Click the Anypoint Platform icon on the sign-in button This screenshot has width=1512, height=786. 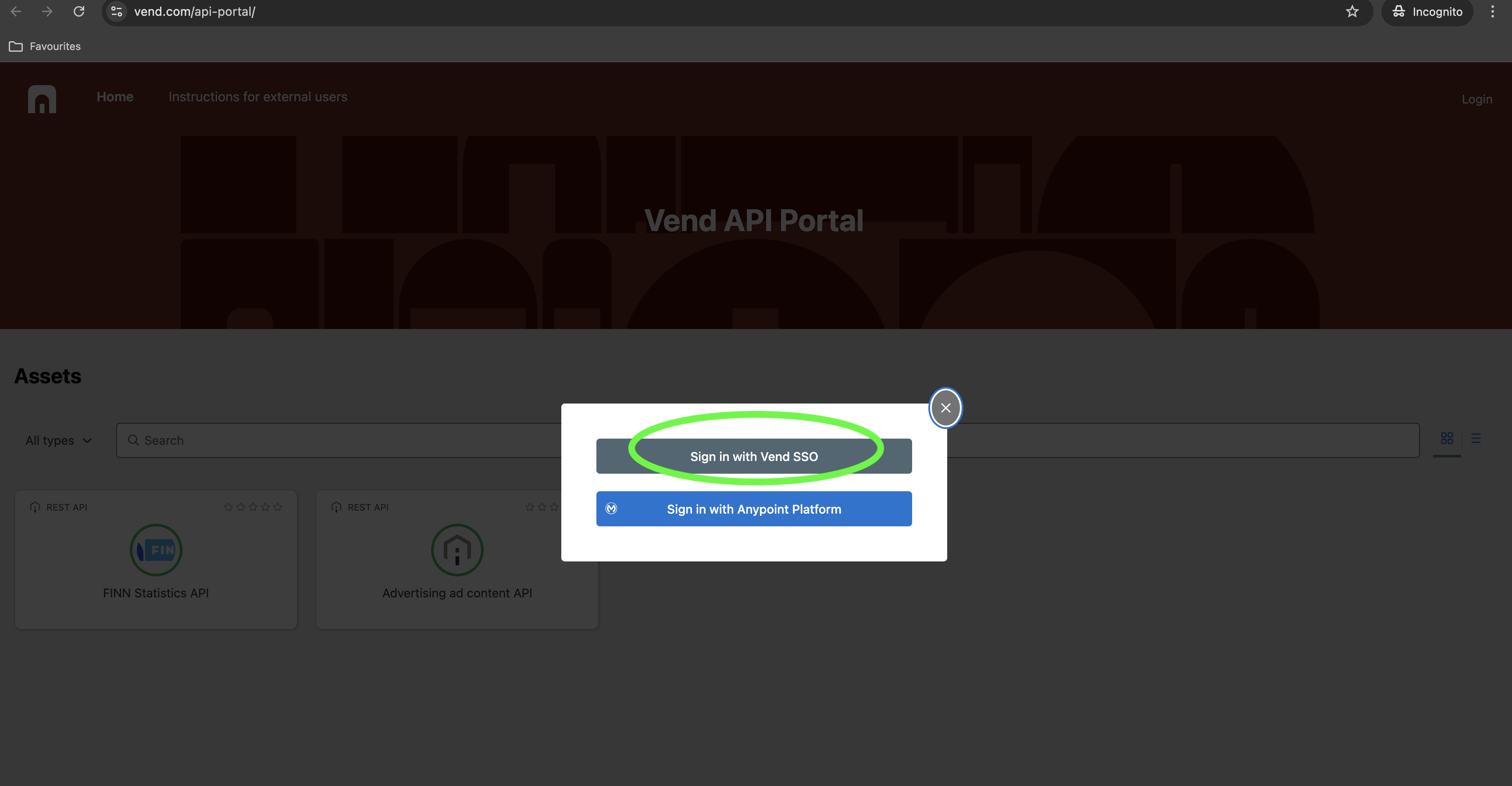[613, 509]
